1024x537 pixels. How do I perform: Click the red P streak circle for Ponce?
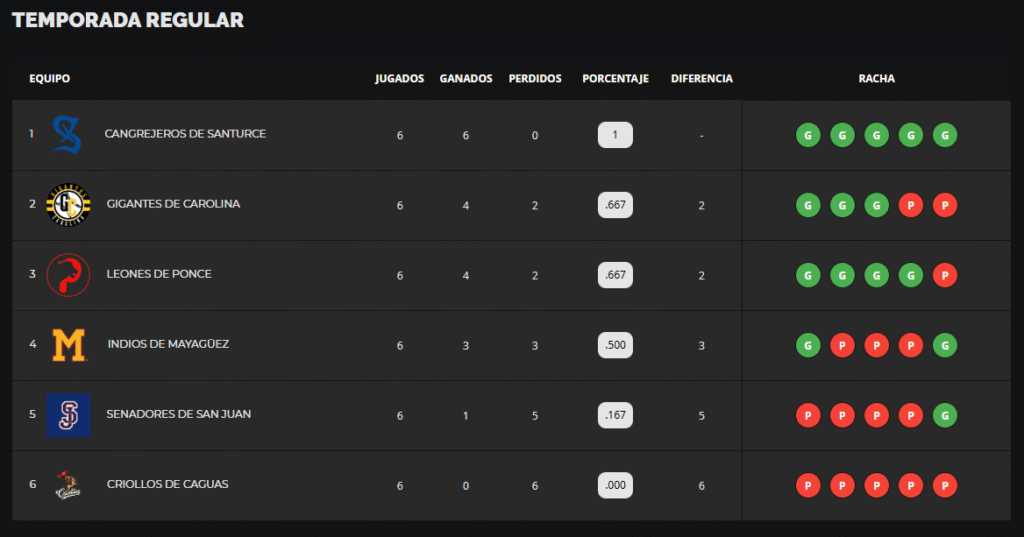945,275
